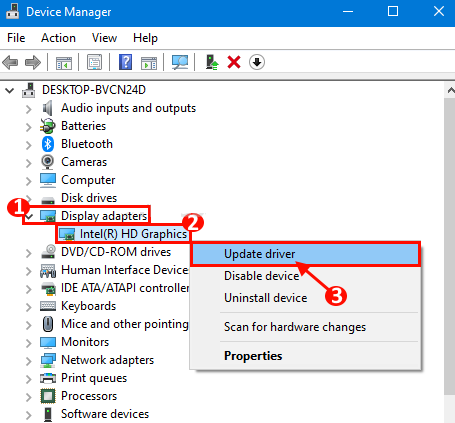455x423 pixels.
Task: Select the Audio inputs and outputs speaker icon
Action: (48, 108)
